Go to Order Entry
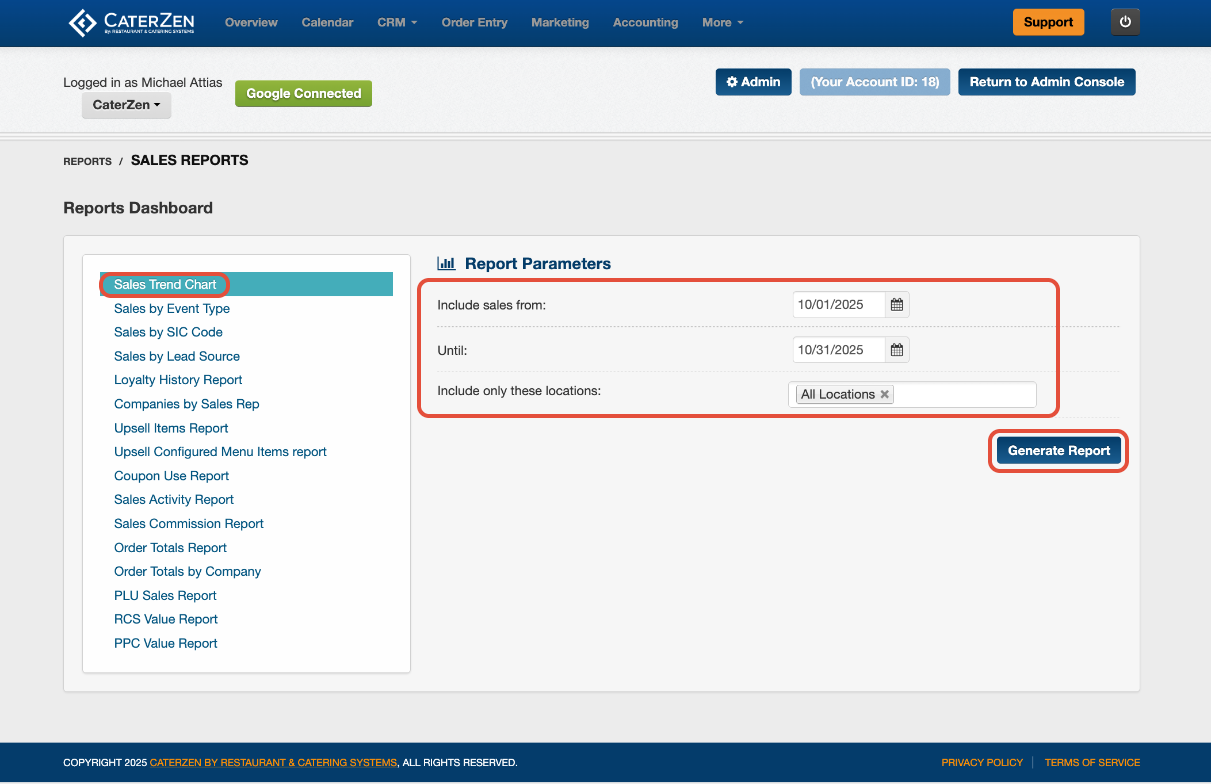The height and width of the screenshot is (784, 1211). [474, 22]
